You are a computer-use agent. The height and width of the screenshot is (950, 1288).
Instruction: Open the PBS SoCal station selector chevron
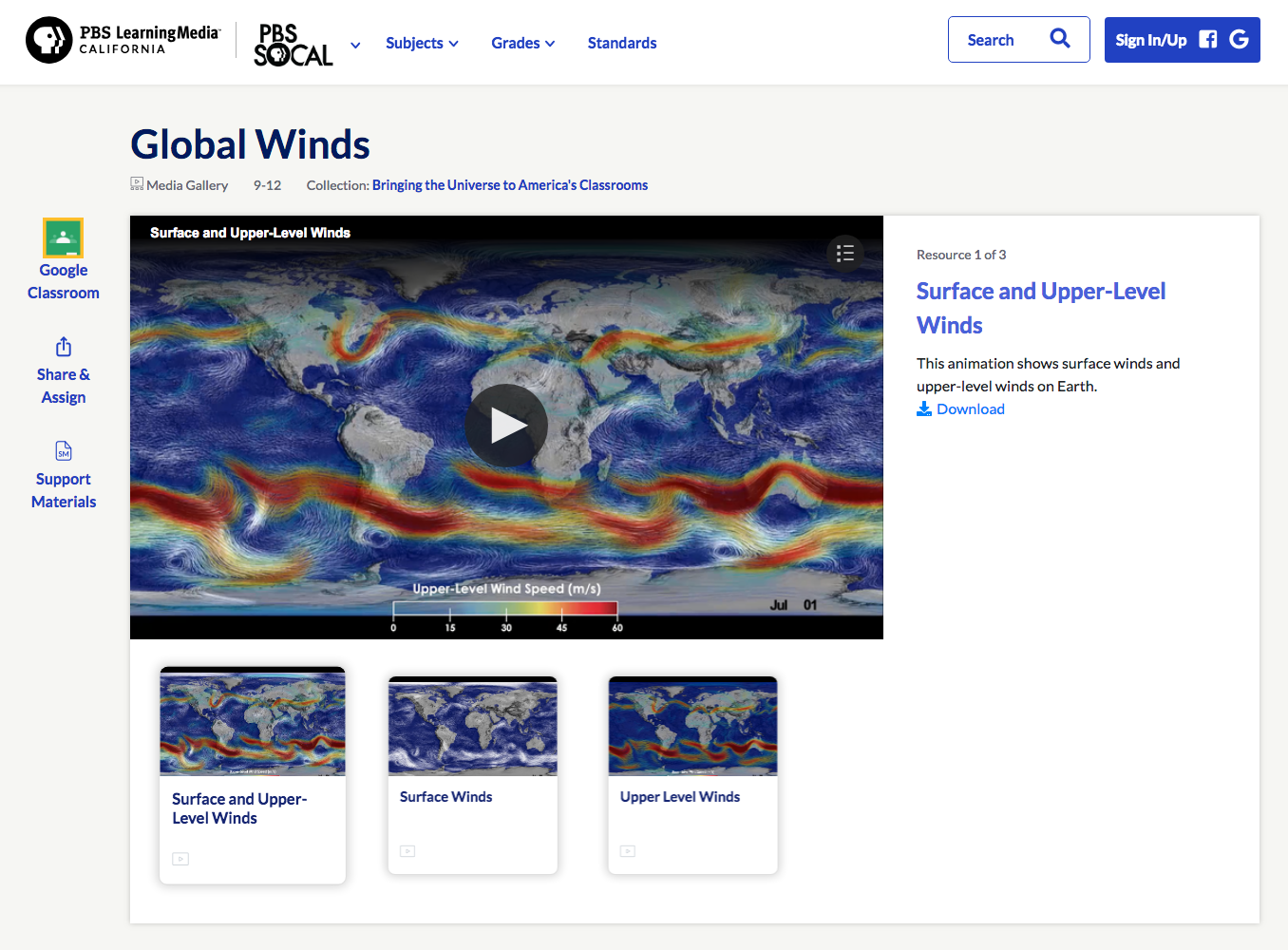(x=355, y=45)
